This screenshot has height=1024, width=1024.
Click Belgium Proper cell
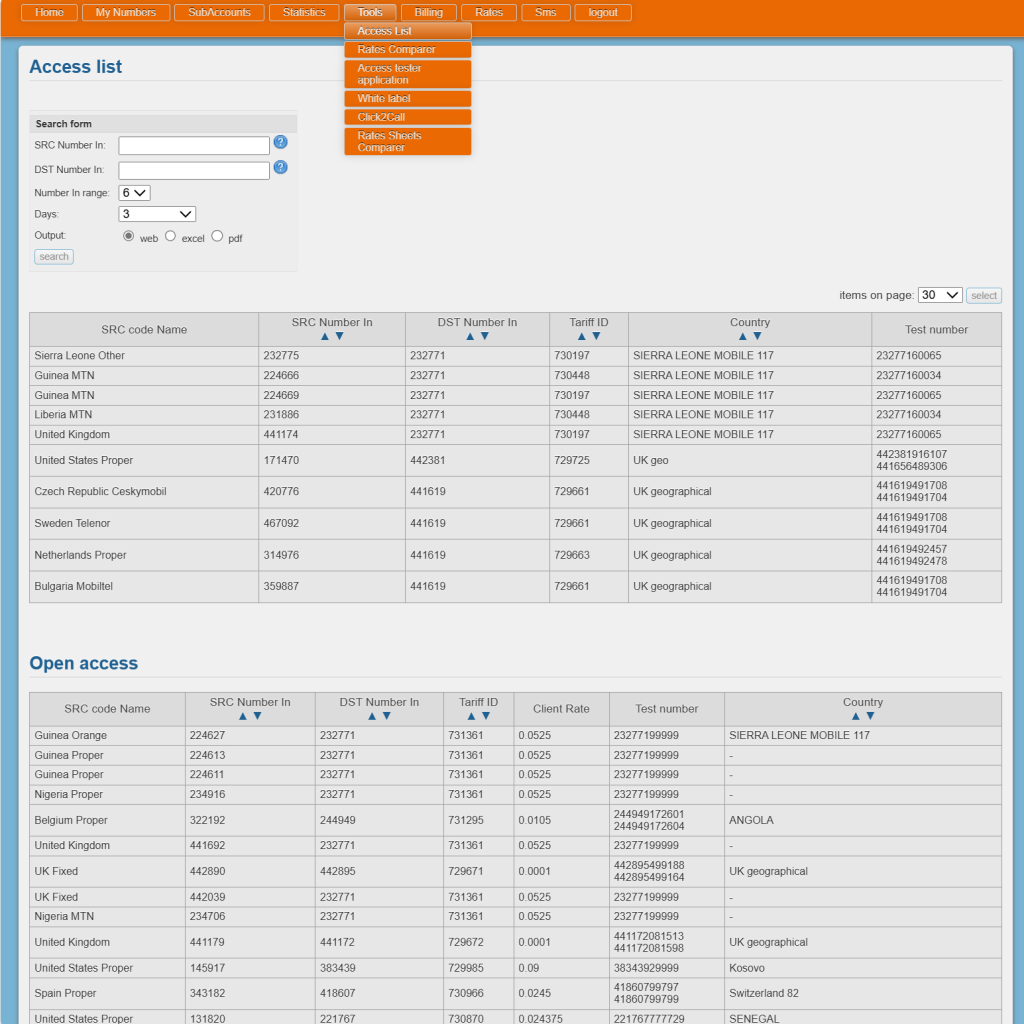point(107,820)
